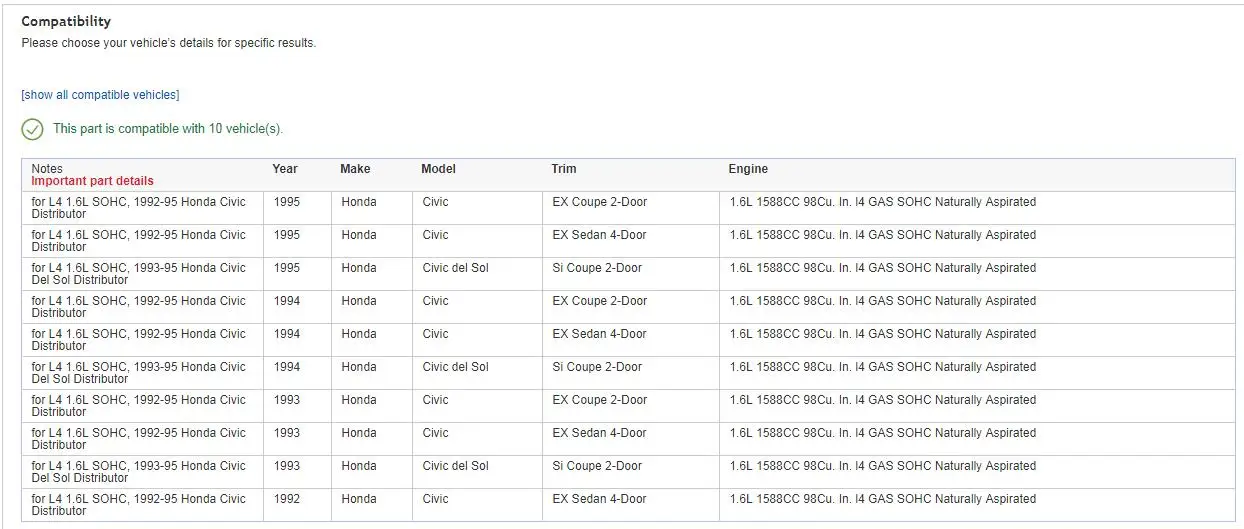
Task: Click 'Please choose your vehicle's details' text
Action: pyautogui.click(x=168, y=43)
